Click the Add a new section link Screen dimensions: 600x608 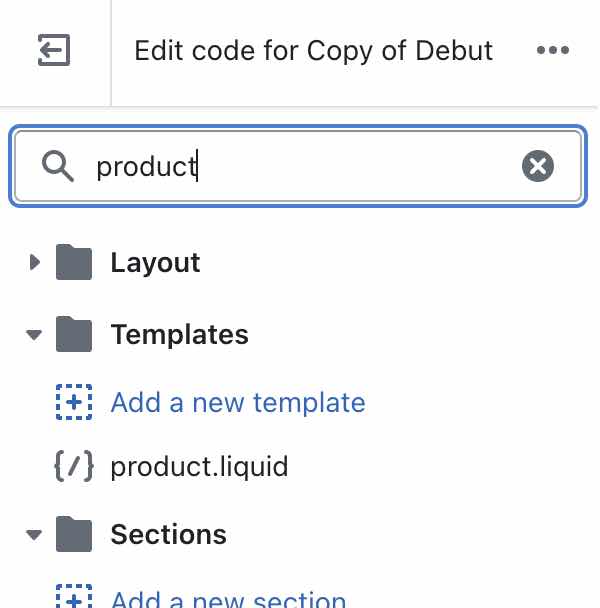tap(228, 600)
